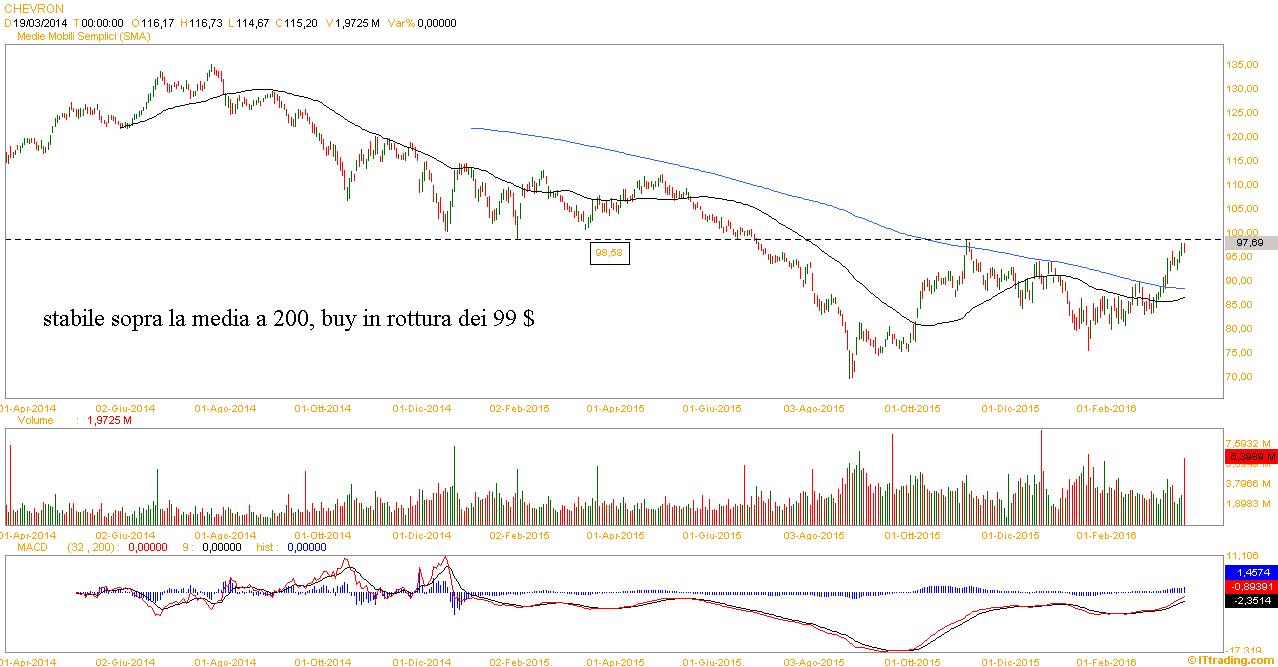Click the 135,00 price axis label
Viewport: 1278px width, 667px height.
coord(1243,65)
